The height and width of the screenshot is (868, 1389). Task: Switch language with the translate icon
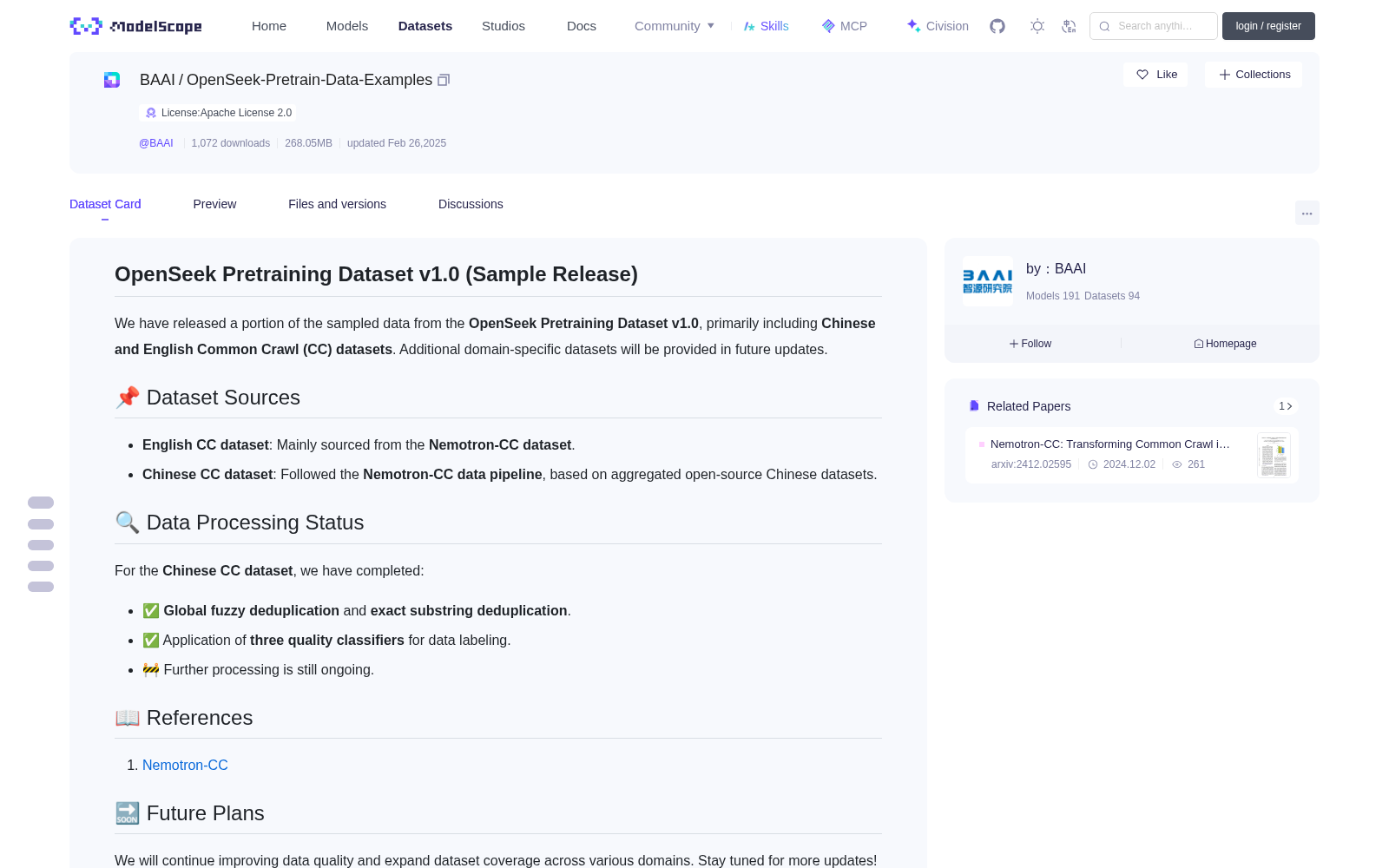[1070, 26]
